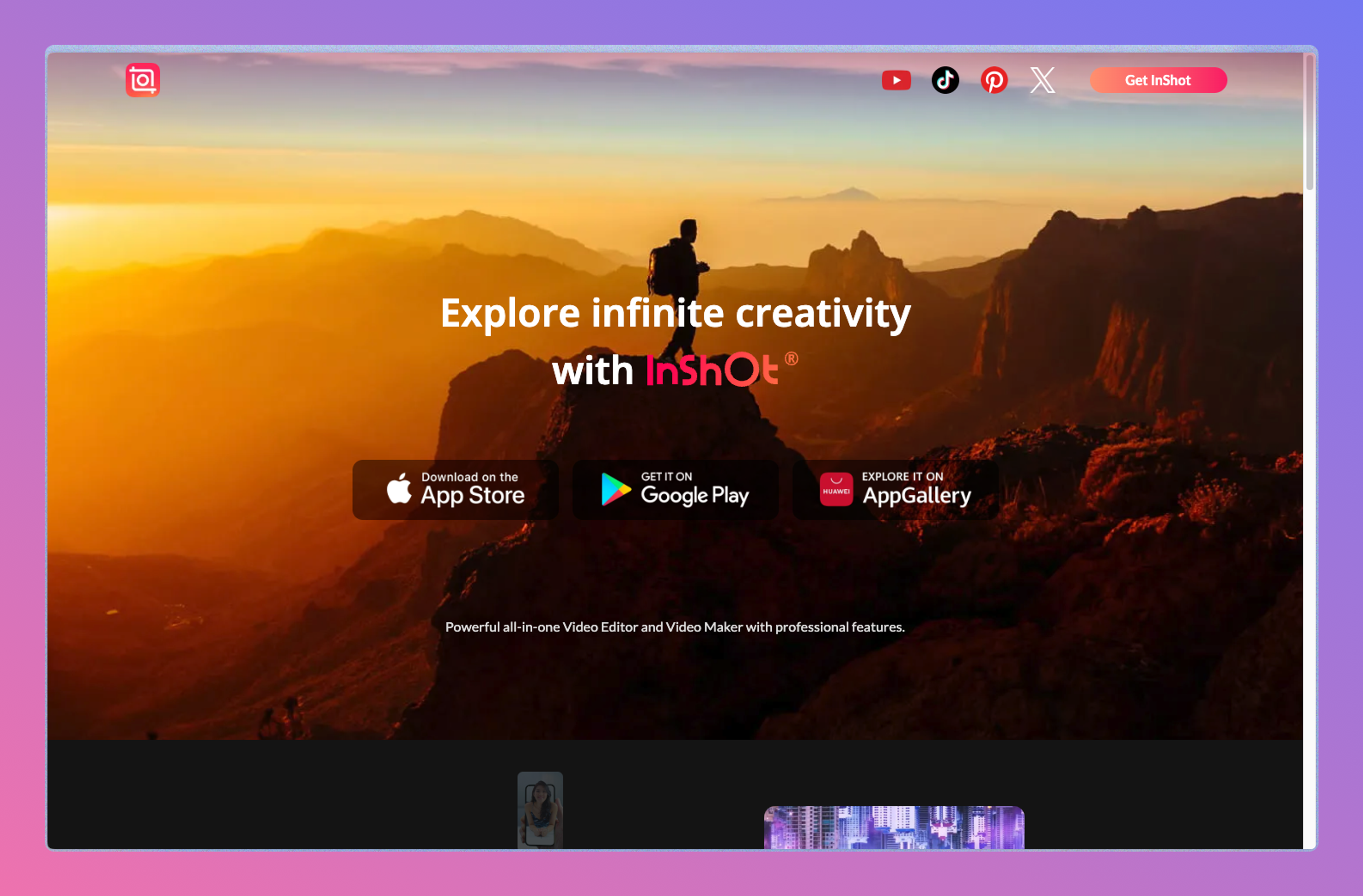
Task: Open the YouTube channel icon
Action: pyautogui.click(x=896, y=80)
